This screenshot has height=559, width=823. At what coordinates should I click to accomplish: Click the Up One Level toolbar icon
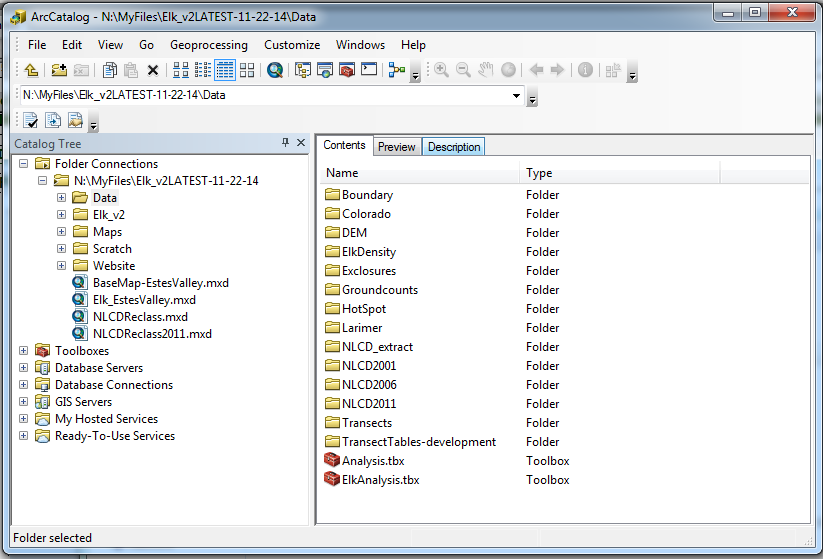pyautogui.click(x=31, y=70)
